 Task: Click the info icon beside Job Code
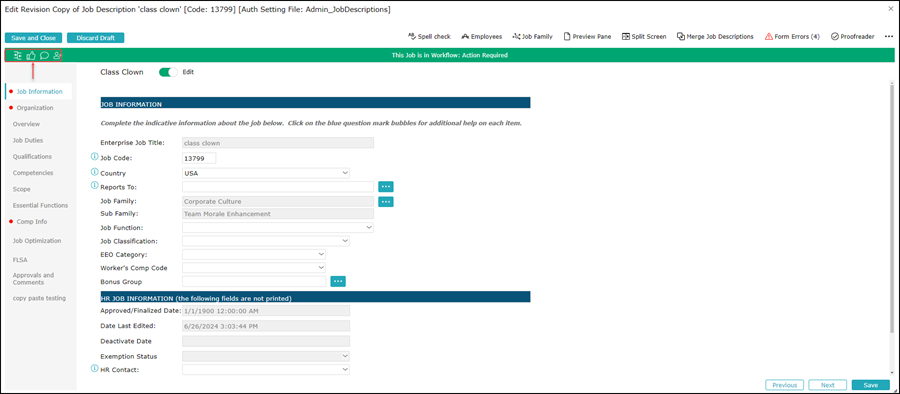(x=95, y=156)
